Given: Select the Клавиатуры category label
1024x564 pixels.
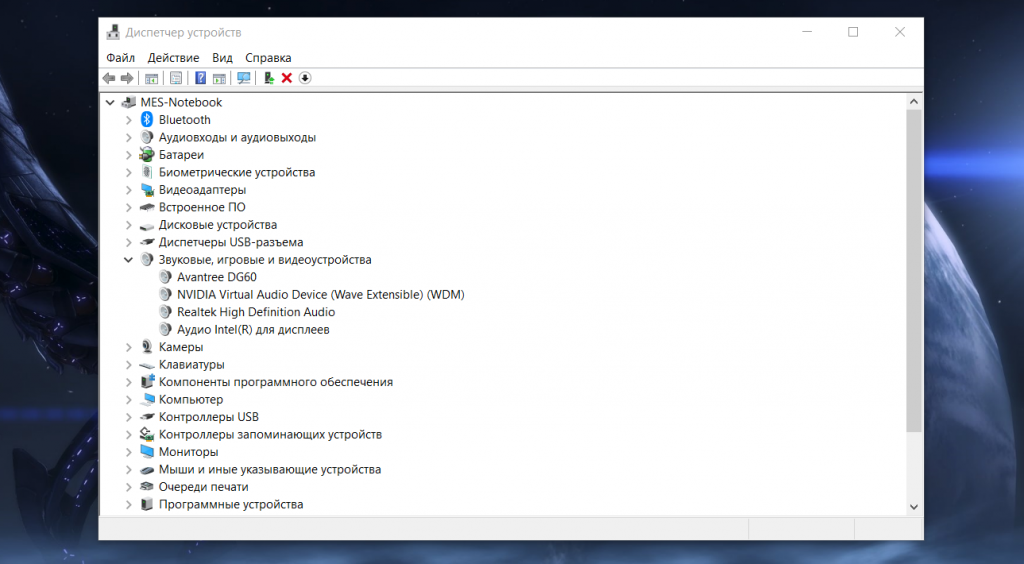Looking at the screenshot, I should click(x=191, y=365).
